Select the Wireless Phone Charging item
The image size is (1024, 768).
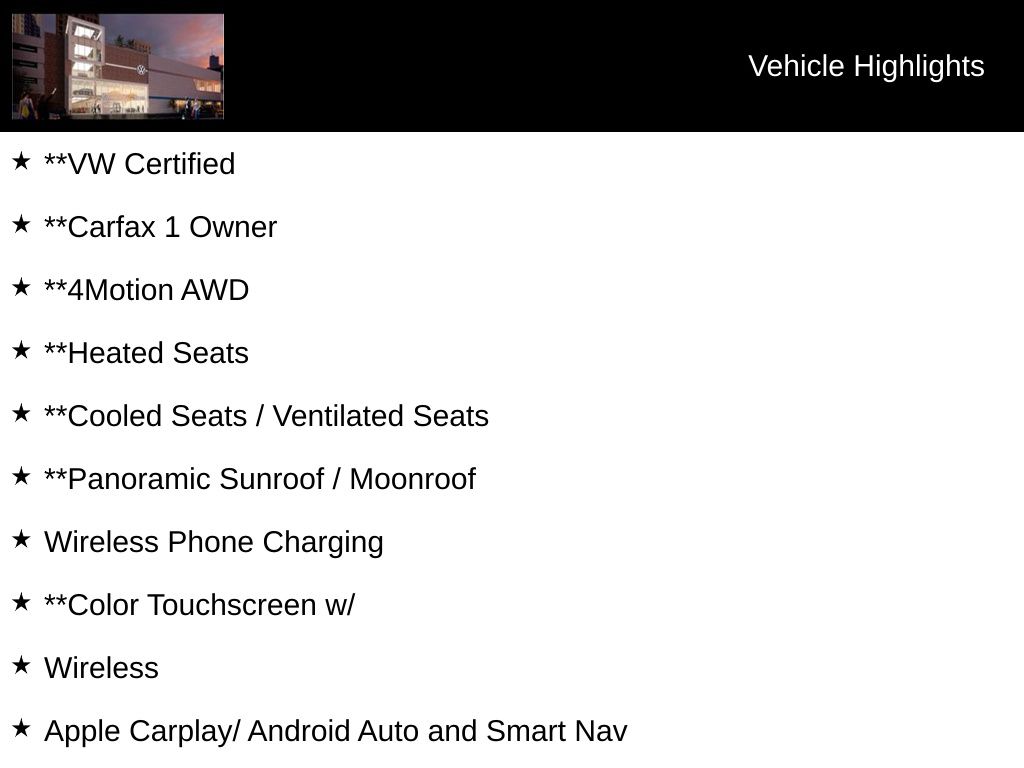(x=214, y=542)
